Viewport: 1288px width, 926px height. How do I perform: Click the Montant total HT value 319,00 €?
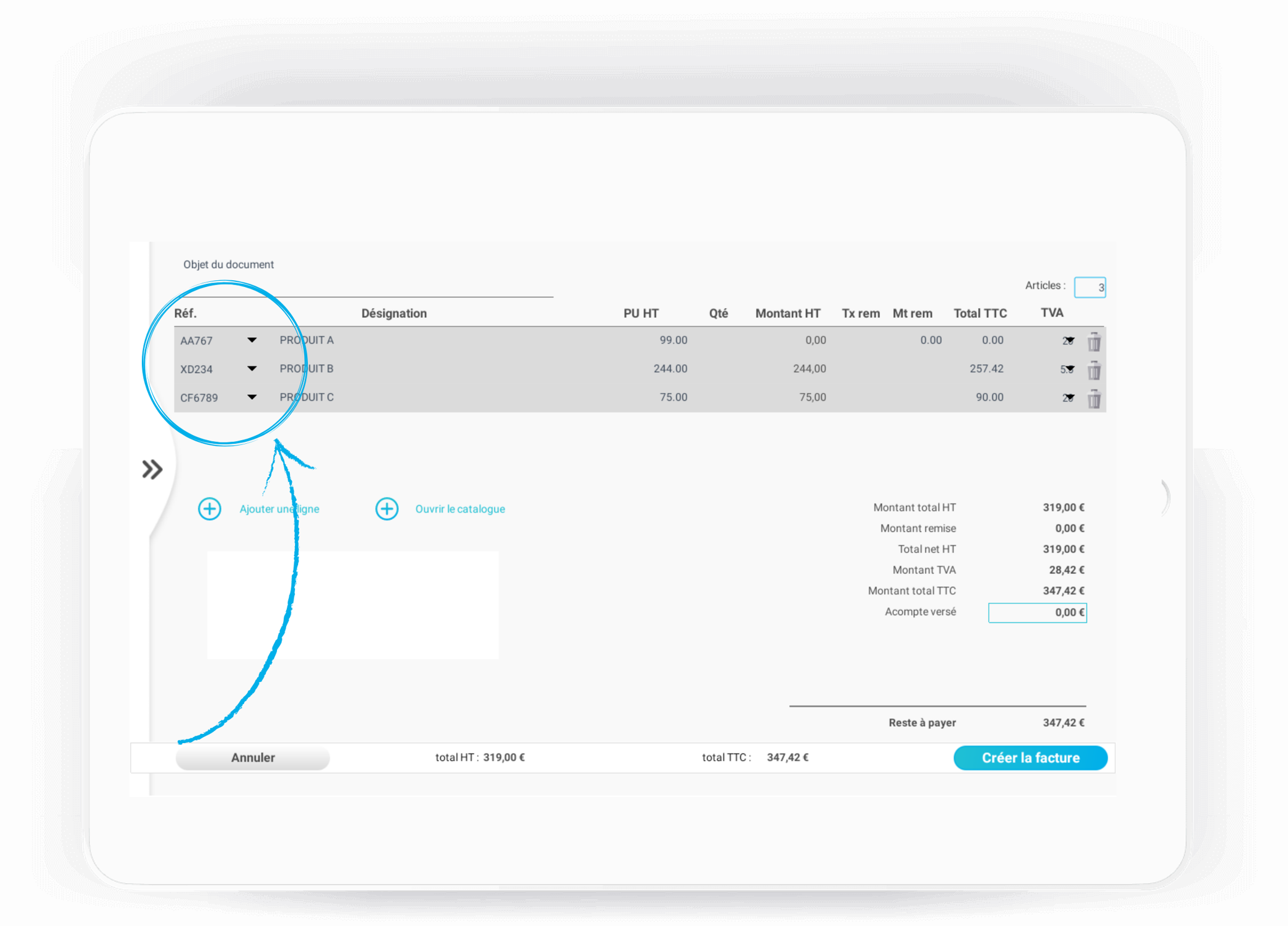tap(1063, 508)
